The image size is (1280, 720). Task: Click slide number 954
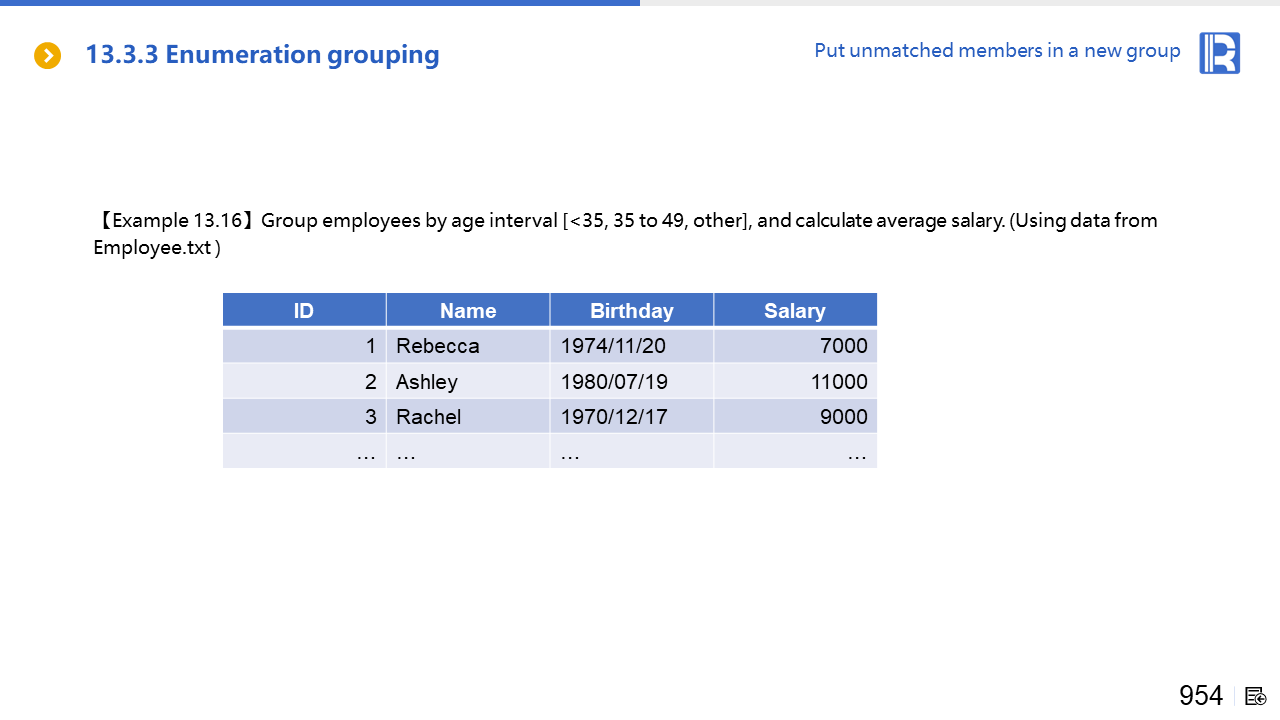coord(1200,696)
